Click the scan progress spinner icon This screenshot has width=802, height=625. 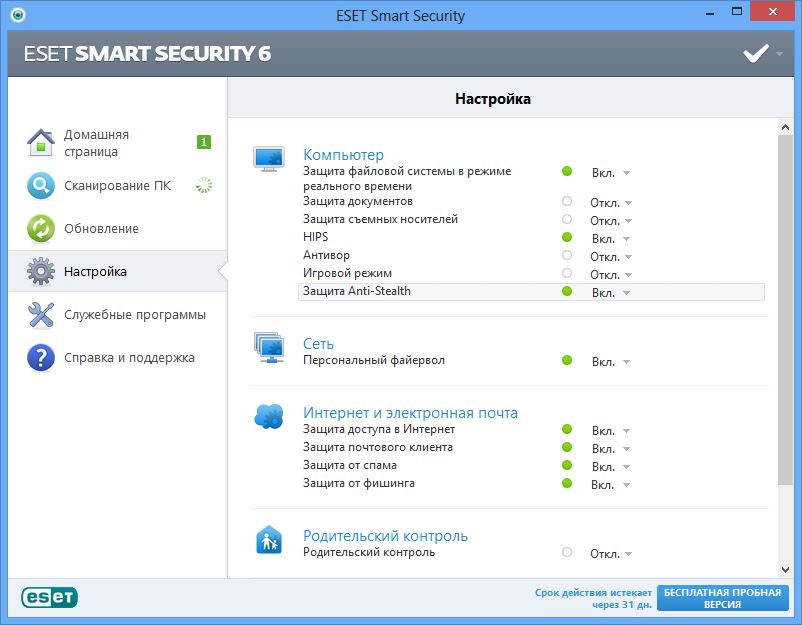pos(204,185)
